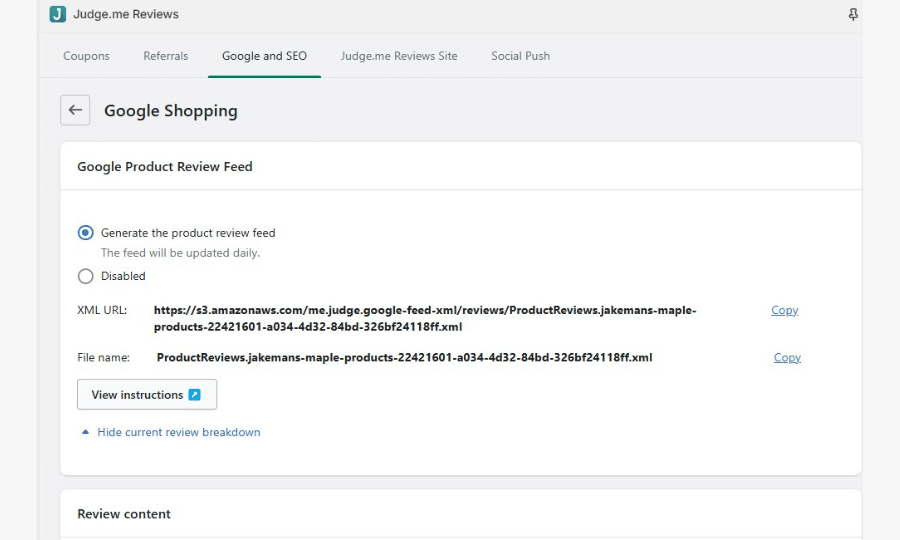The height and width of the screenshot is (540, 900).
Task: Select the Google and SEO tab
Action: click(x=264, y=56)
